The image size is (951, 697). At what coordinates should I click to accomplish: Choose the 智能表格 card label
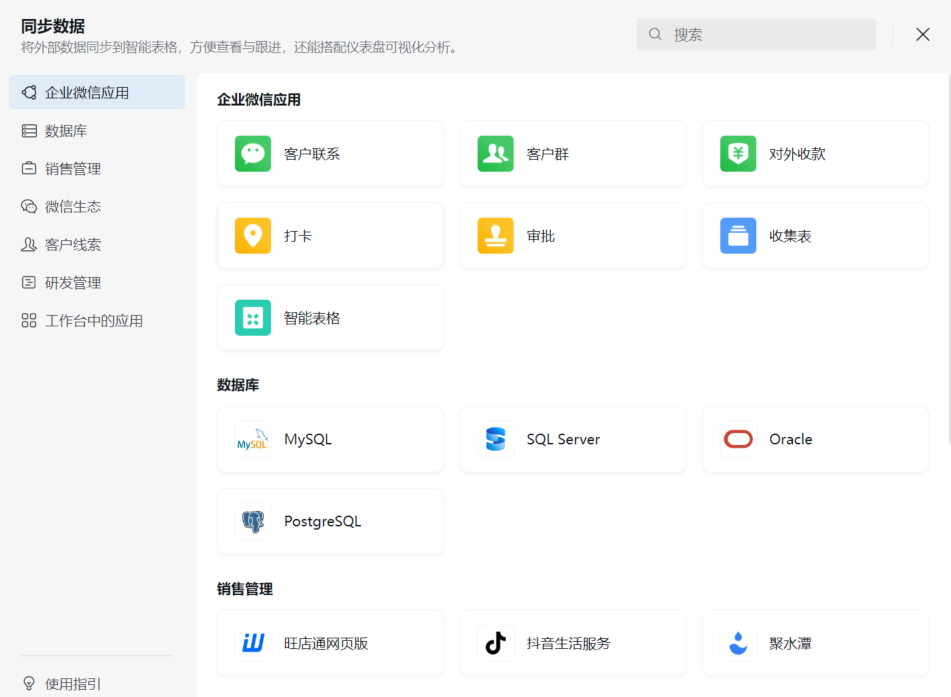click(312, 318)
